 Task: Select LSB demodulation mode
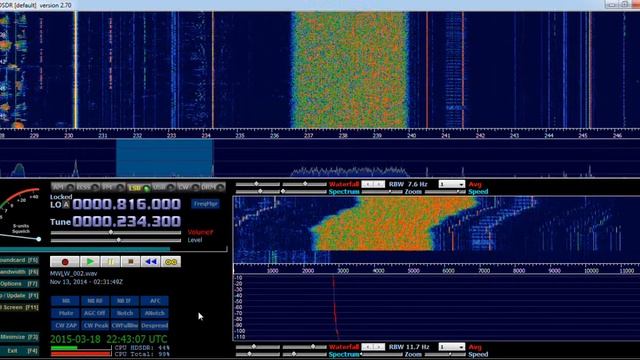pyautogui.click(x=138, y=187)
